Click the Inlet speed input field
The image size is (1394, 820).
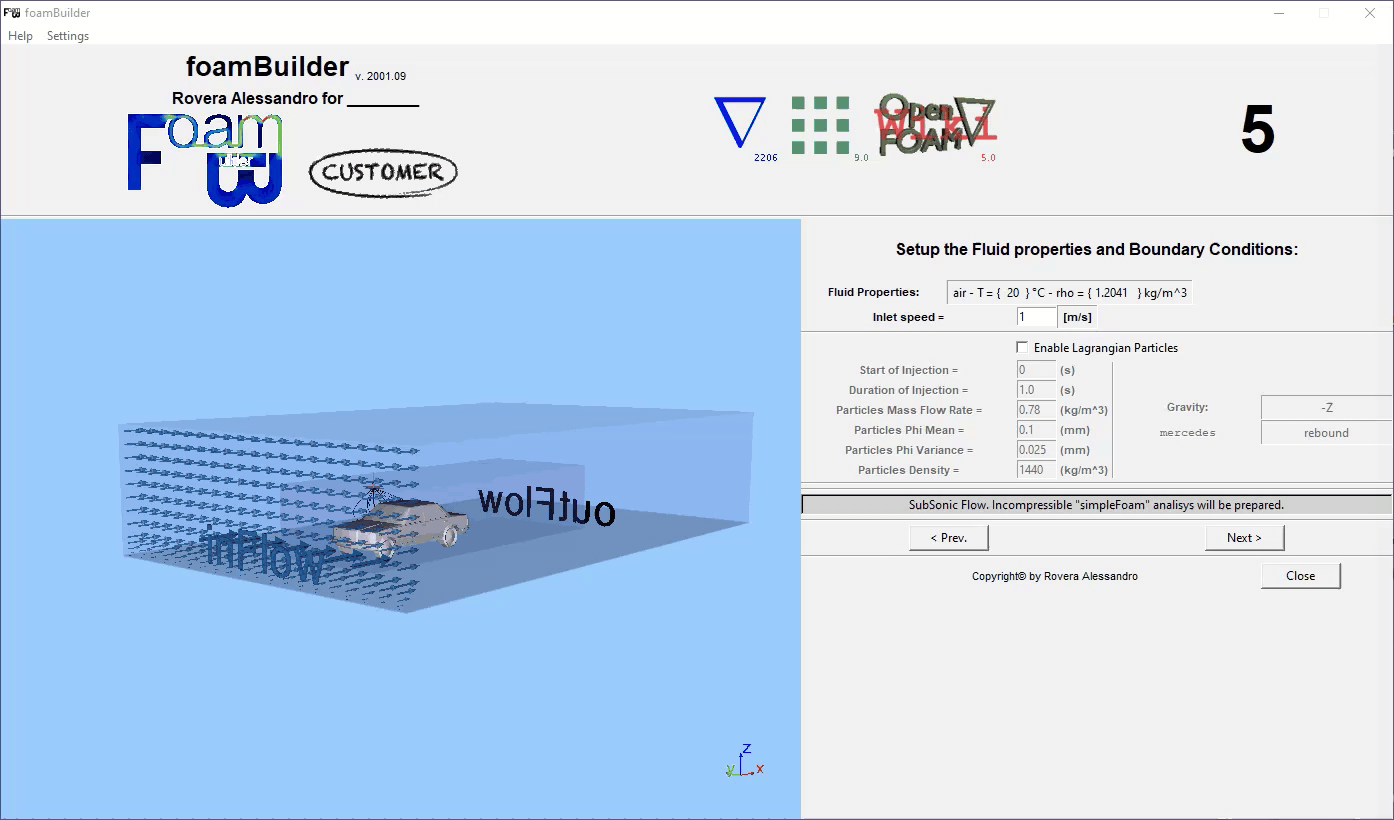pyautogui.click(x=1037, y=317)
